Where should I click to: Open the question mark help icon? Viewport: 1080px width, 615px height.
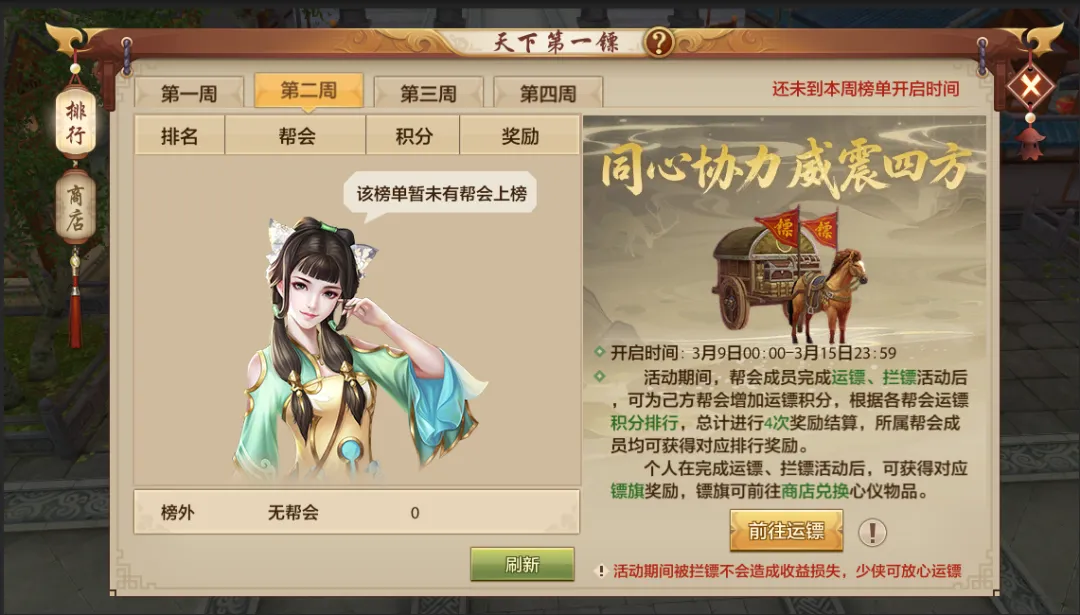point(658,43)
